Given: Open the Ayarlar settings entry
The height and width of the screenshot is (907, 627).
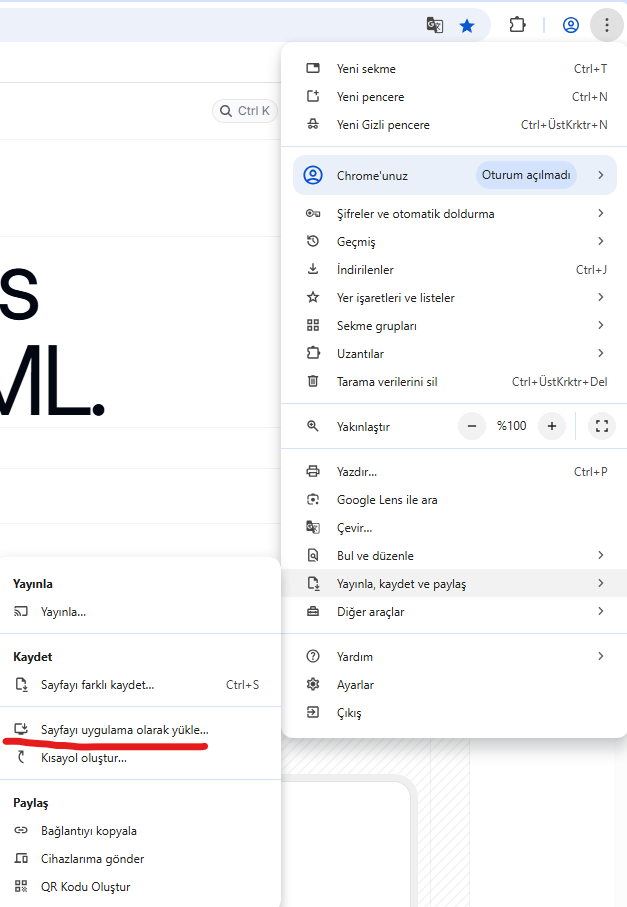Looking at the screenshot, I should click(454, 684).
